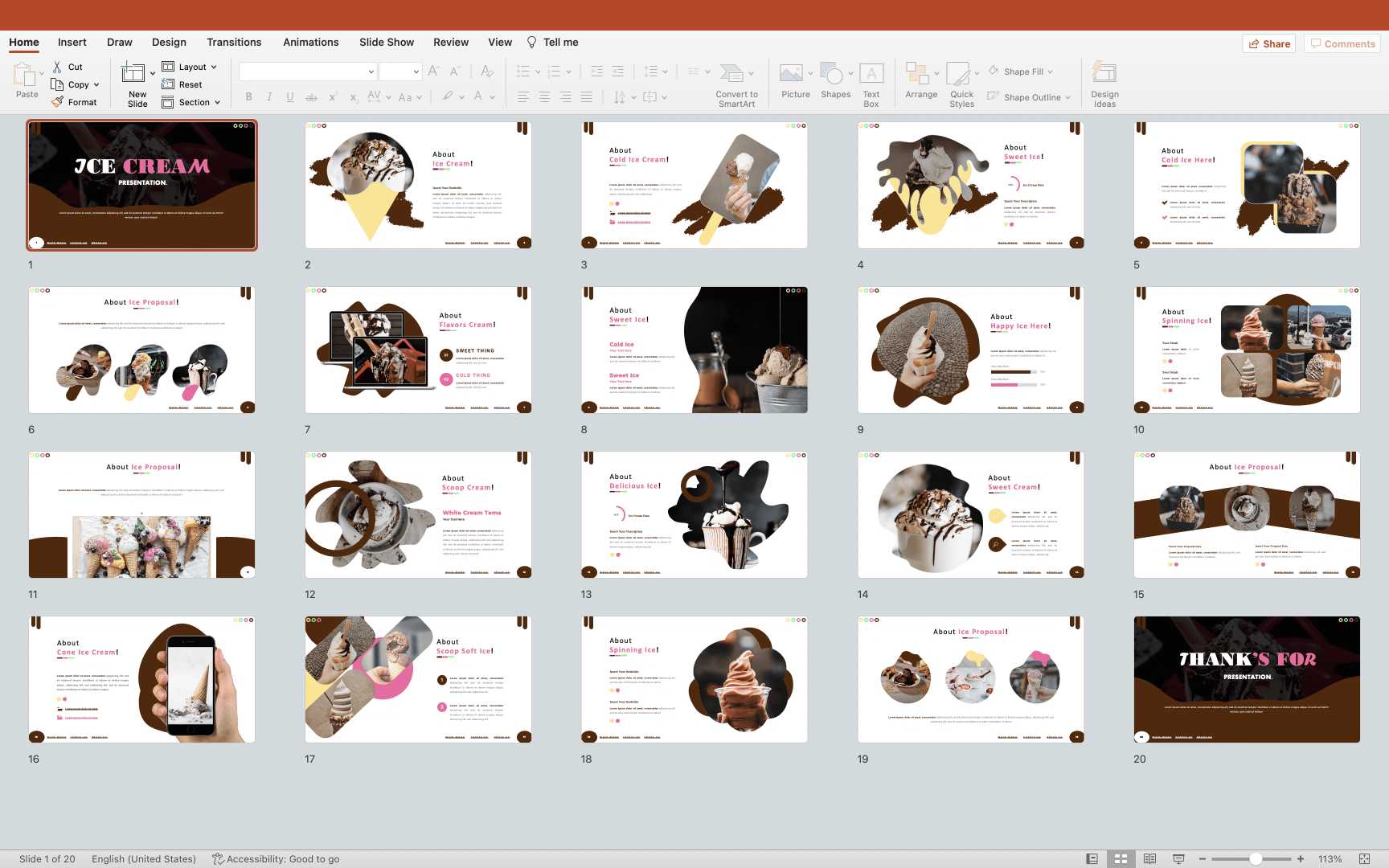Screen dimensions: 1389x868
Task: Switch to Normal view in status bar
Action: coord(1092,859)
